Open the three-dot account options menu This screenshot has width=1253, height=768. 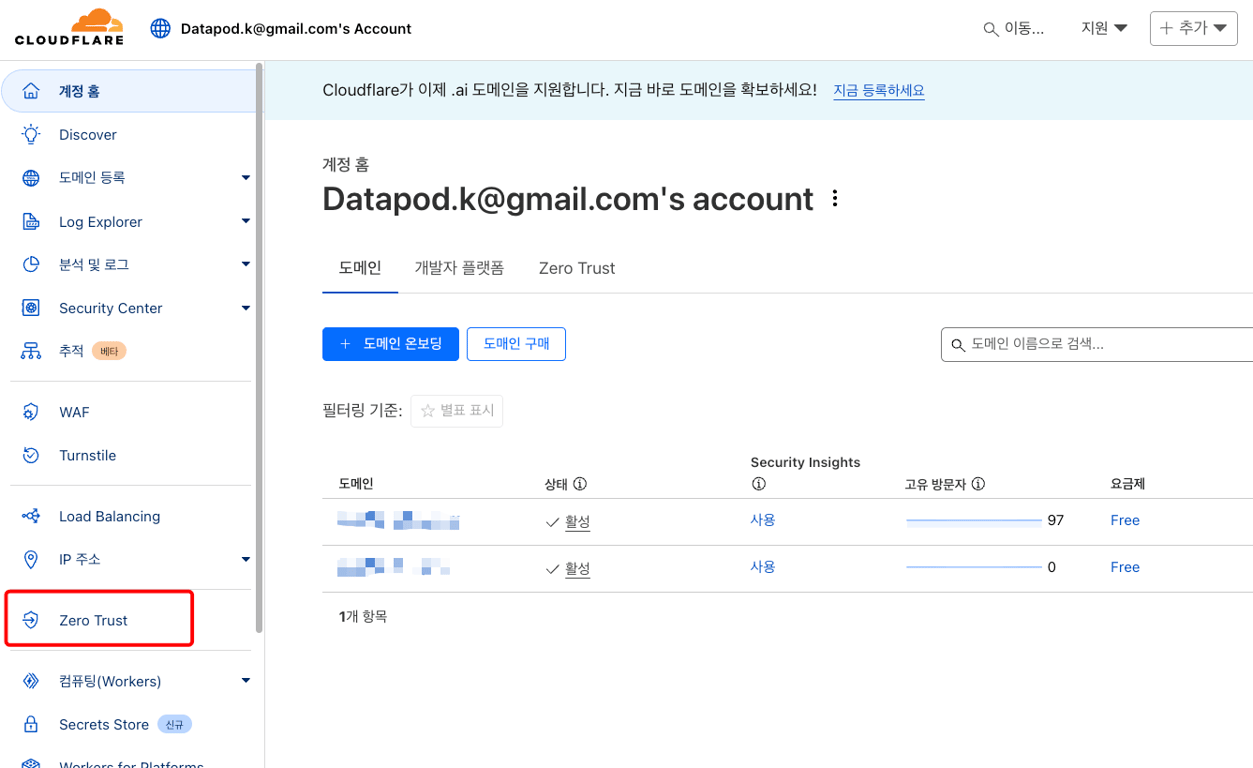click(x=835, y=198)
